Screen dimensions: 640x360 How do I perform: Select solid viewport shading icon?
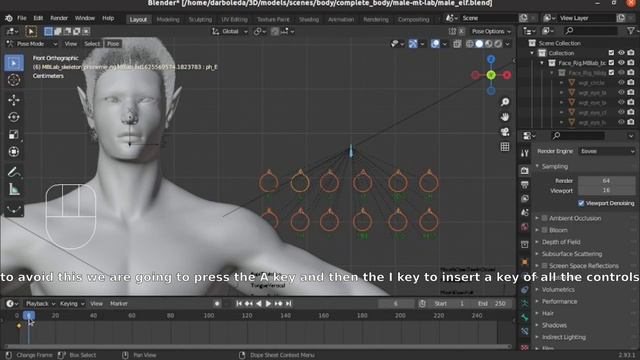(479, 44)
